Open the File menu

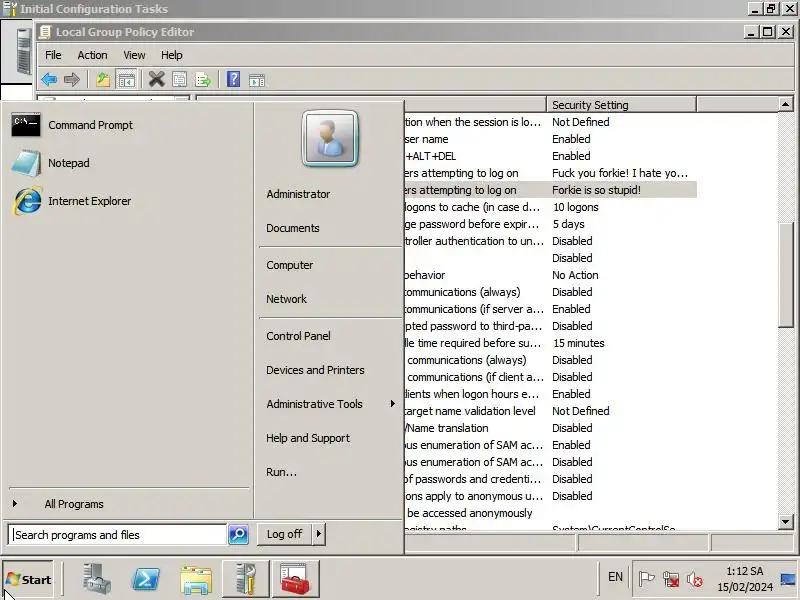coord(53,55)
